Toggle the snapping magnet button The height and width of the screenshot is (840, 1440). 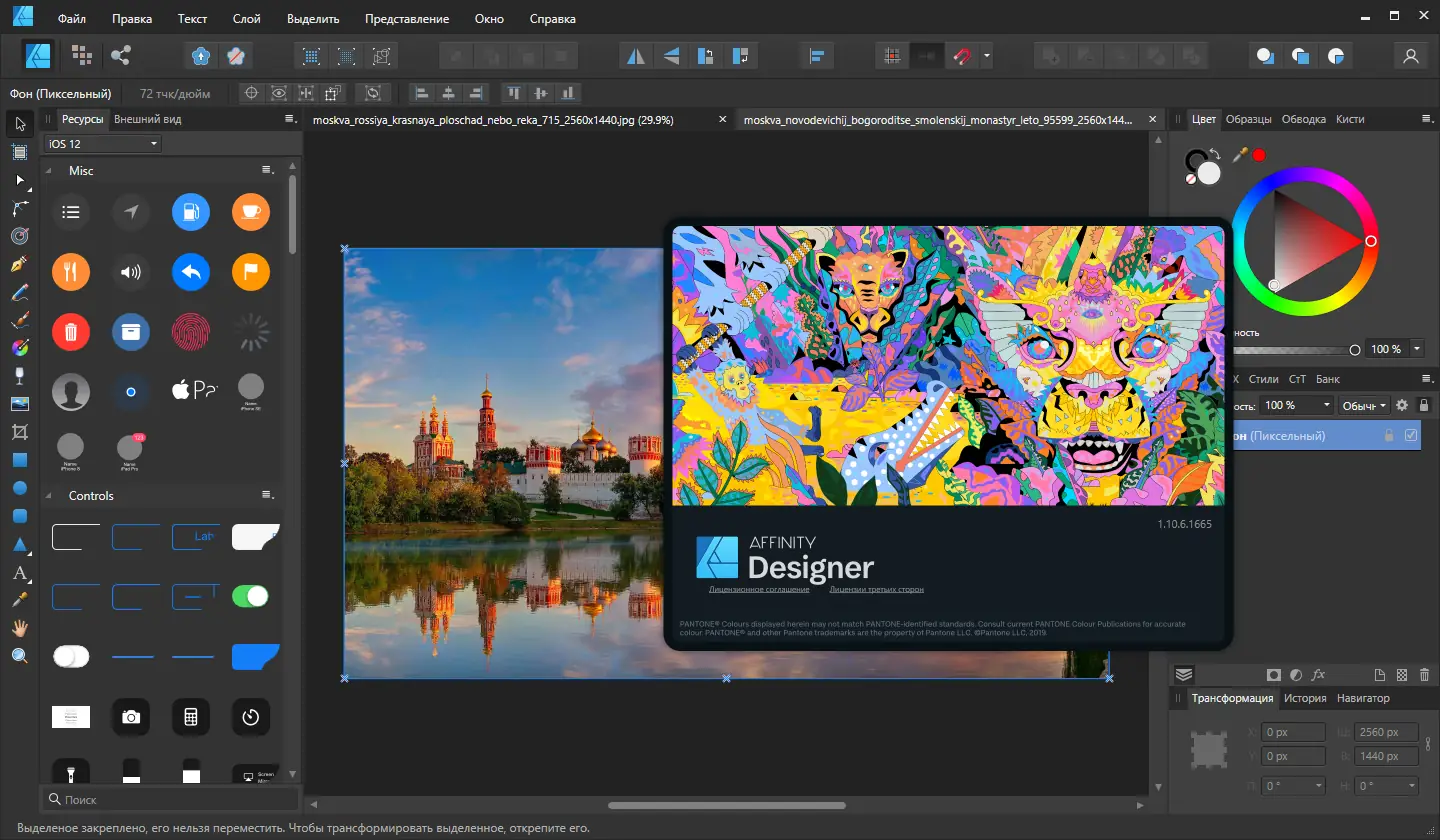click(961, 56)
